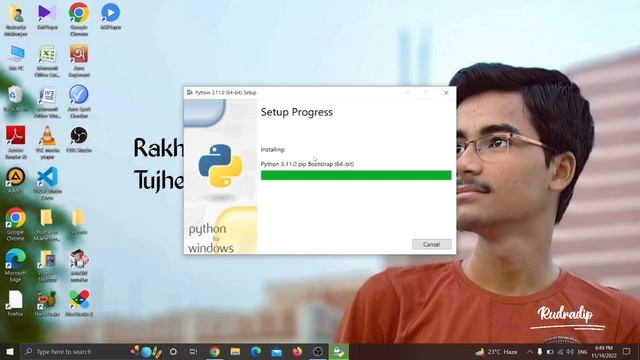Open the Adobe Reader desktop shortcut

click(16, 143)
